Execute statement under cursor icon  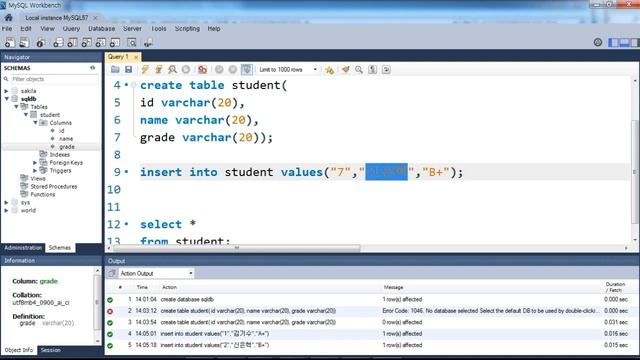[x=159, y=69]
